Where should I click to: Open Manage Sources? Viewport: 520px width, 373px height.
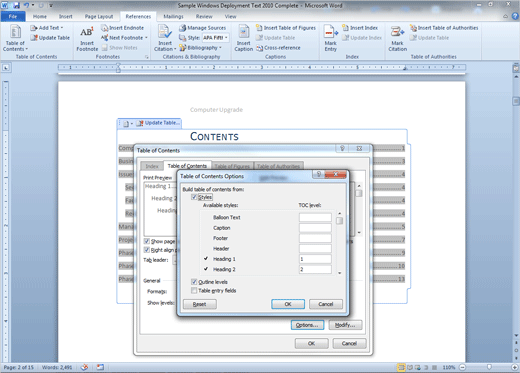[203, 28]
